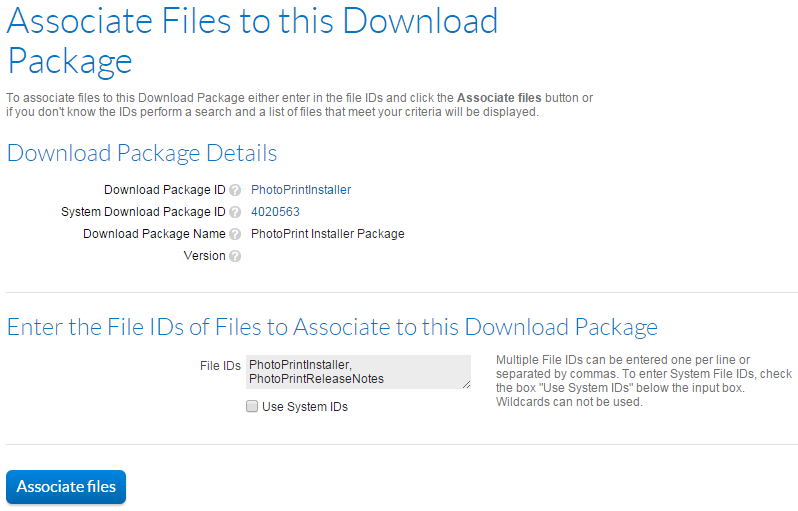The width and height of the screenshot is (798, 511).
Task: Click the "Enter the File IDs" section heading
Action: 332,327
